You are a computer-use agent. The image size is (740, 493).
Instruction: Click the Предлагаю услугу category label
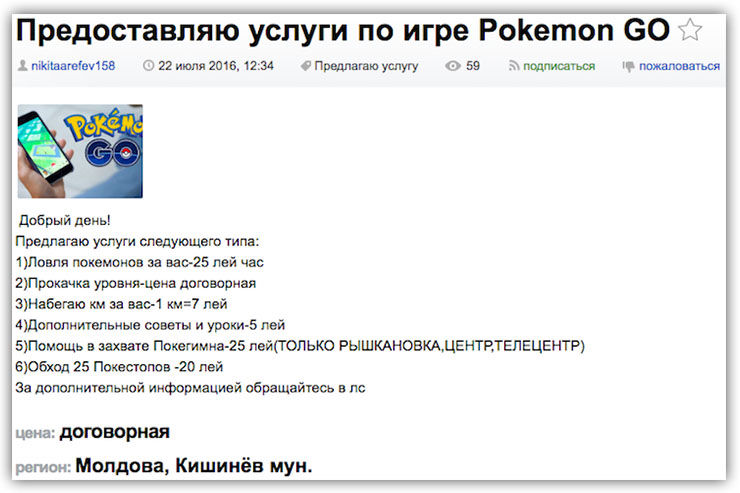(x=366, y=66)
